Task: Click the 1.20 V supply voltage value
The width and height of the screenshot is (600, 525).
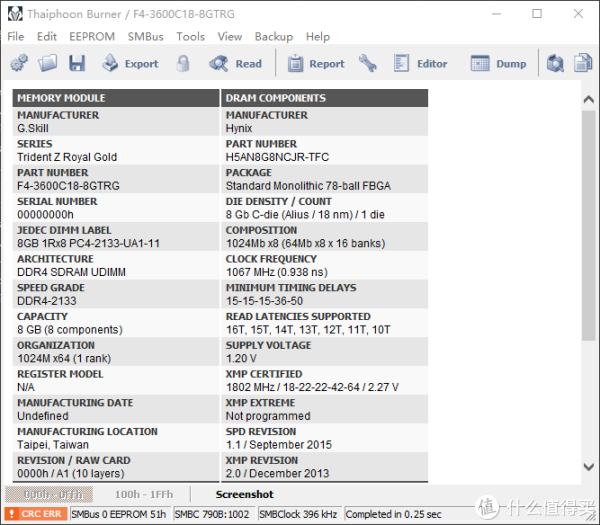Action: pyautogui.click(x=241, y=358)
